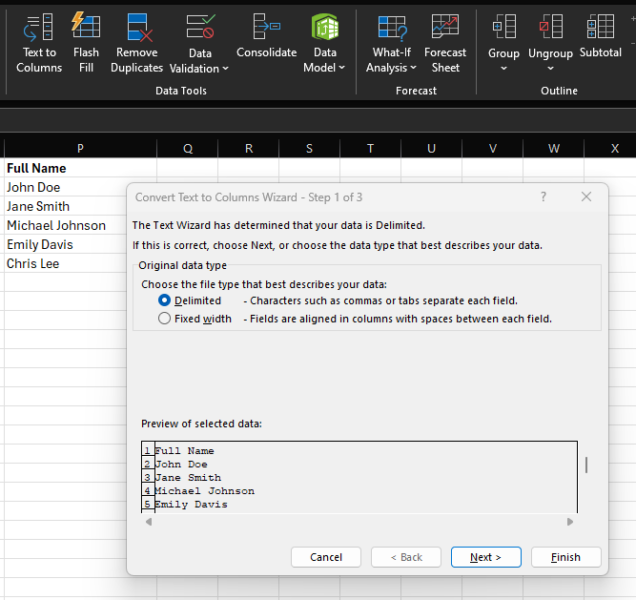Click the preview's left scroll arrow
Image resolution: width=636 pixels, height=600 pixels.
[149, 521]
